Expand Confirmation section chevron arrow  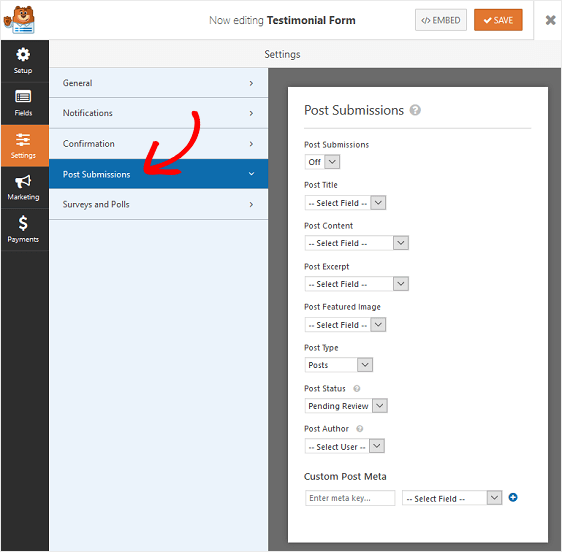click(x=251, y=144)
